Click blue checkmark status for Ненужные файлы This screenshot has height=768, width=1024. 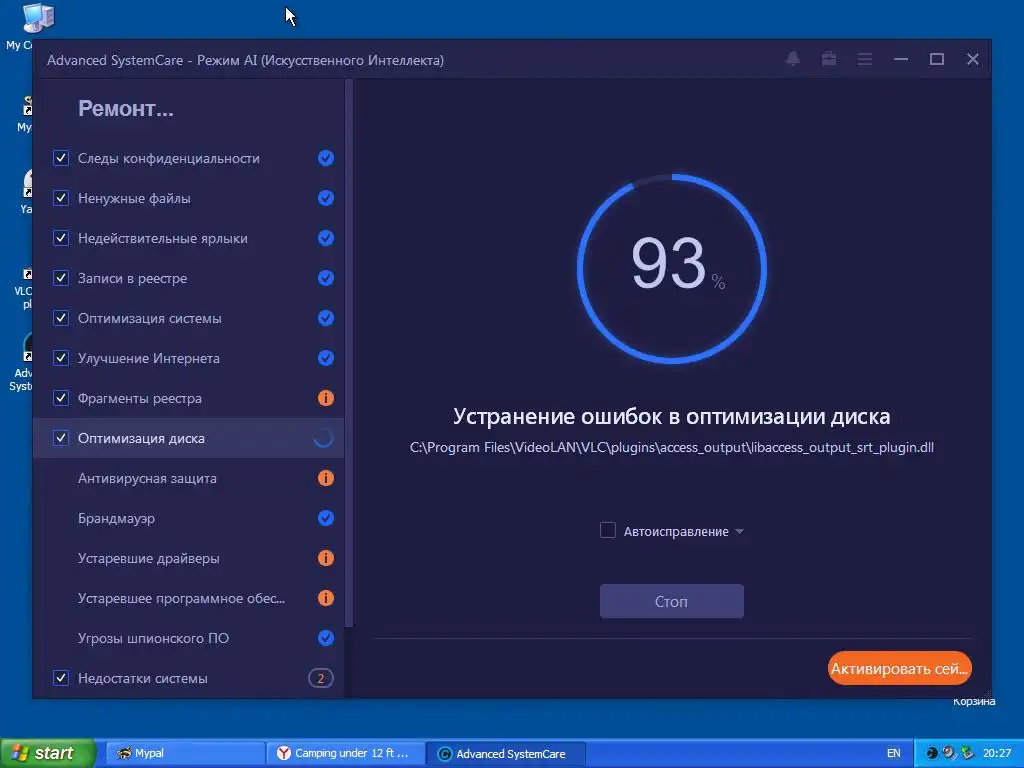(326, 198)
